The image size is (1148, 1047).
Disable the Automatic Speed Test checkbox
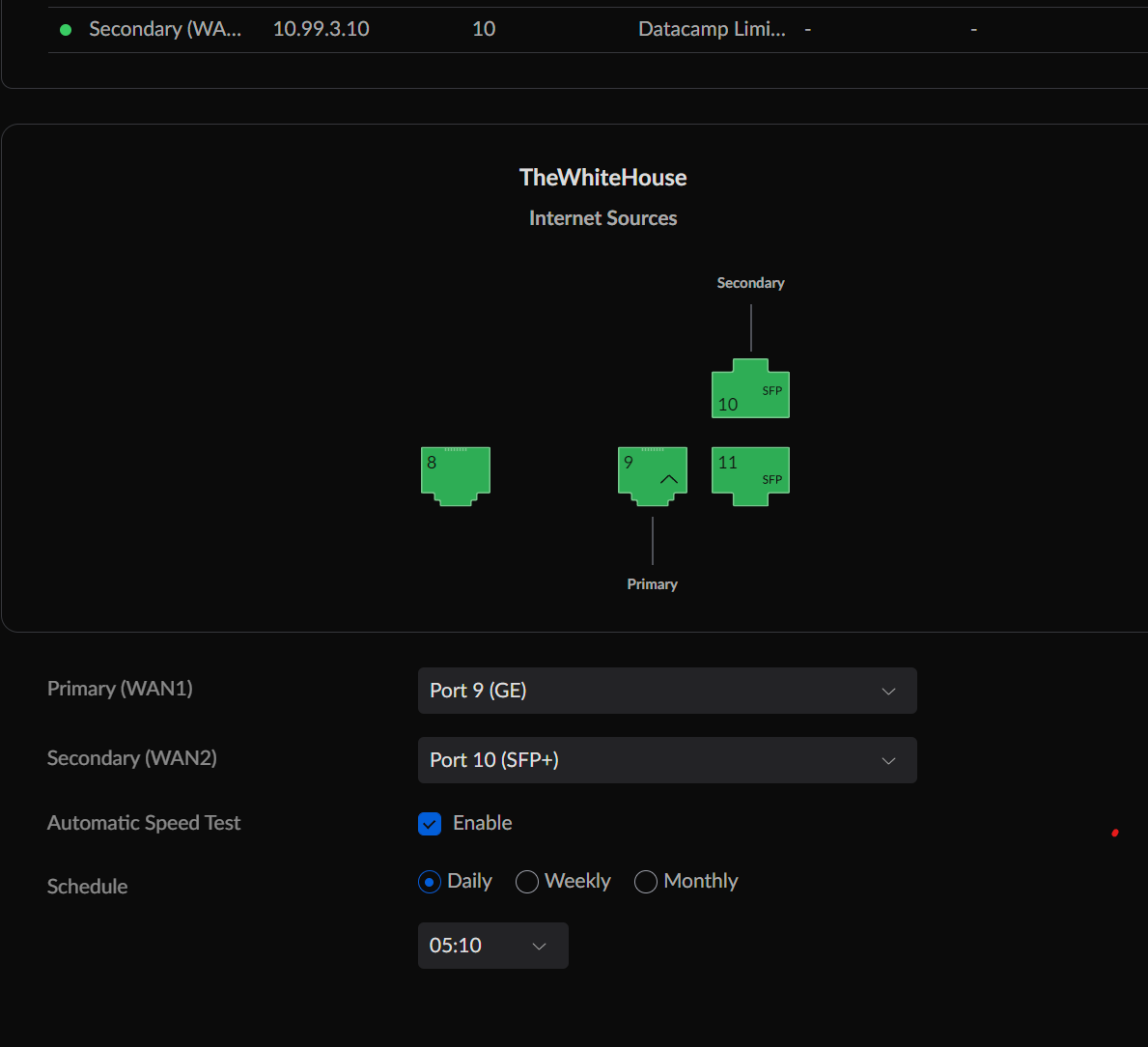tap(430, 823)
